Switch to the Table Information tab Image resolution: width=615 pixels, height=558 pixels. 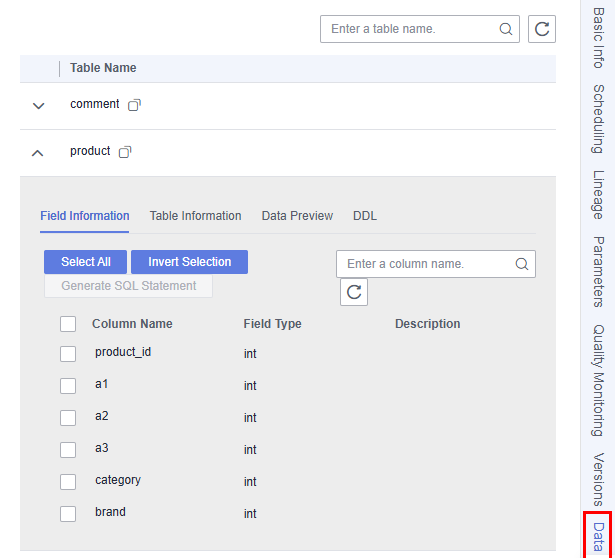point(195,216)
